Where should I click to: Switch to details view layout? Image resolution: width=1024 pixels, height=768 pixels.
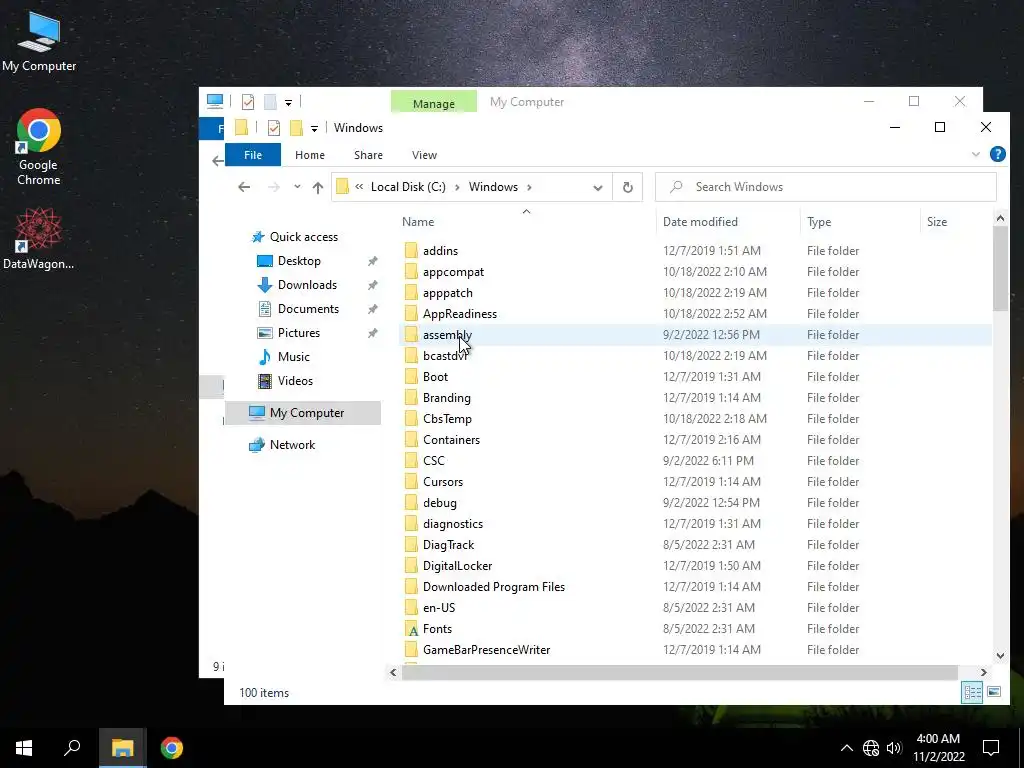click(x=972, y=692)
